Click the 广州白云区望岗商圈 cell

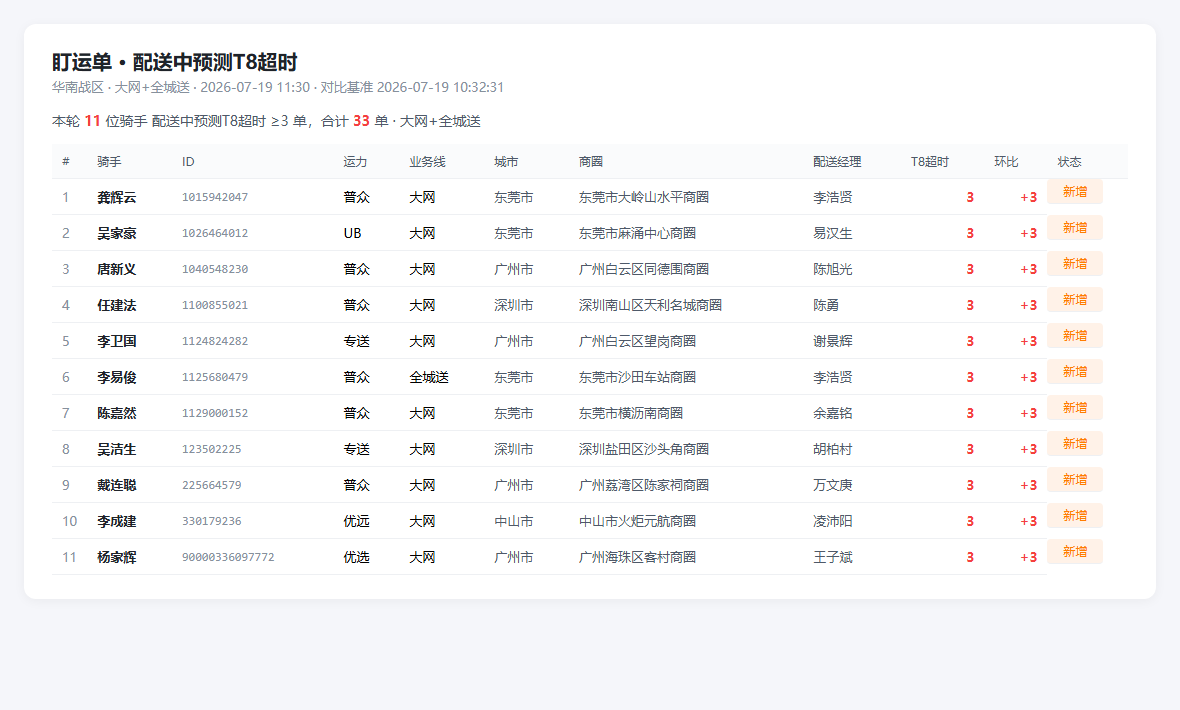(637, 341)
